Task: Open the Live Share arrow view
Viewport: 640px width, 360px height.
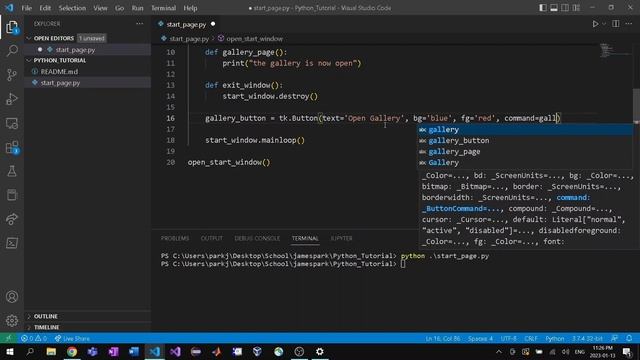Action: (x=12, y=219)
